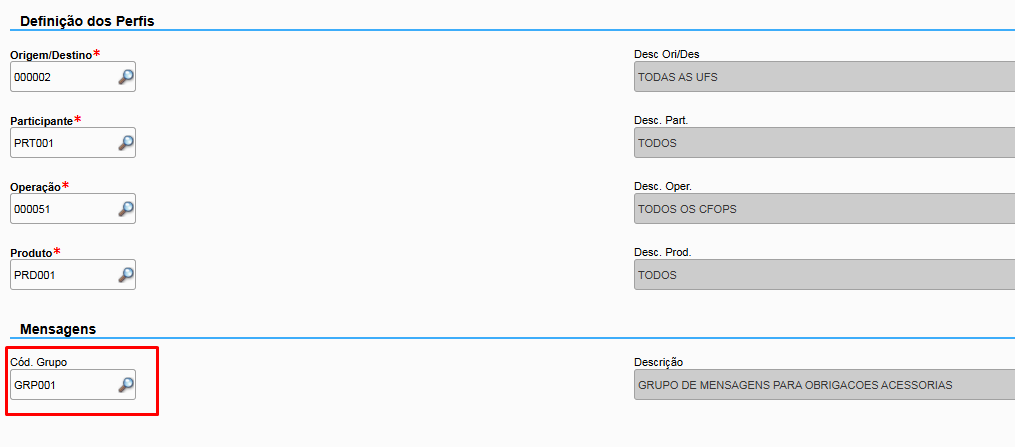Select the Operação input containing 000051
This screenshot has width=1015, height=447.
point(62,209)
